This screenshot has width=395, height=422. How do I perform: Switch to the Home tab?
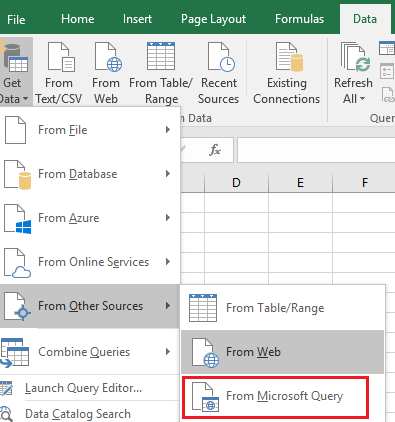(x=78, y=19)
